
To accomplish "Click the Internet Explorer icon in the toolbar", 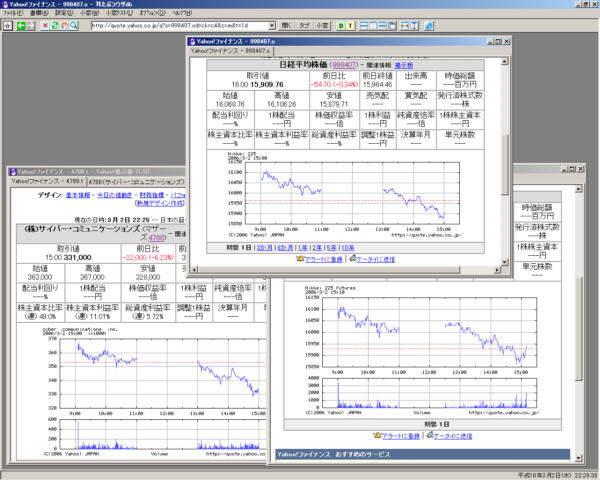I will [x=429, y=26].
